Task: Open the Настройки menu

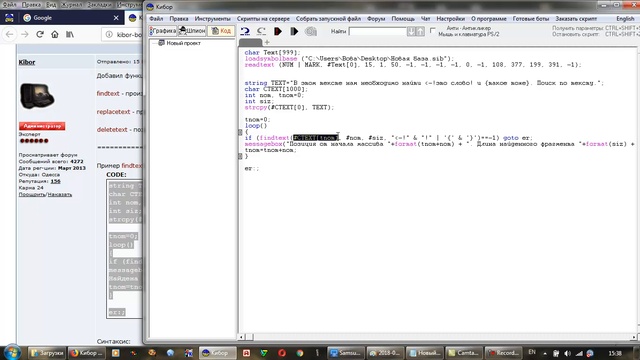Action: coord(451,19)
